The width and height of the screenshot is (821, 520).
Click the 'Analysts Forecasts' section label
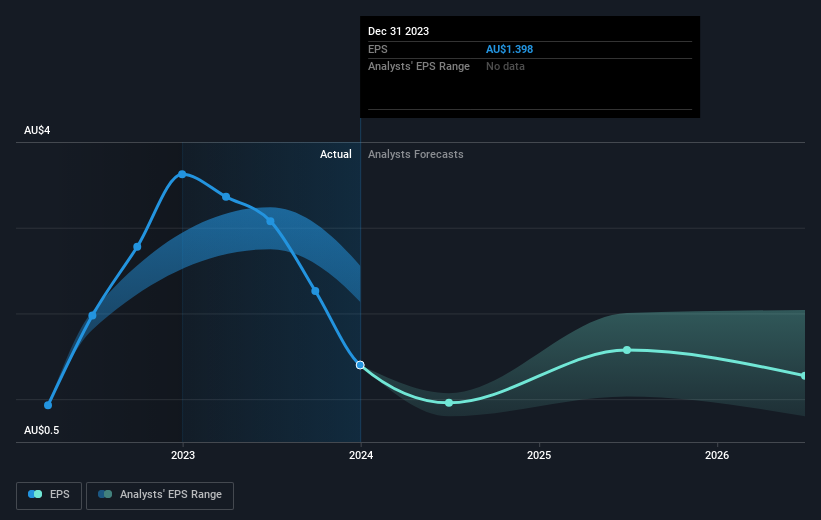(x=416, y=154)
